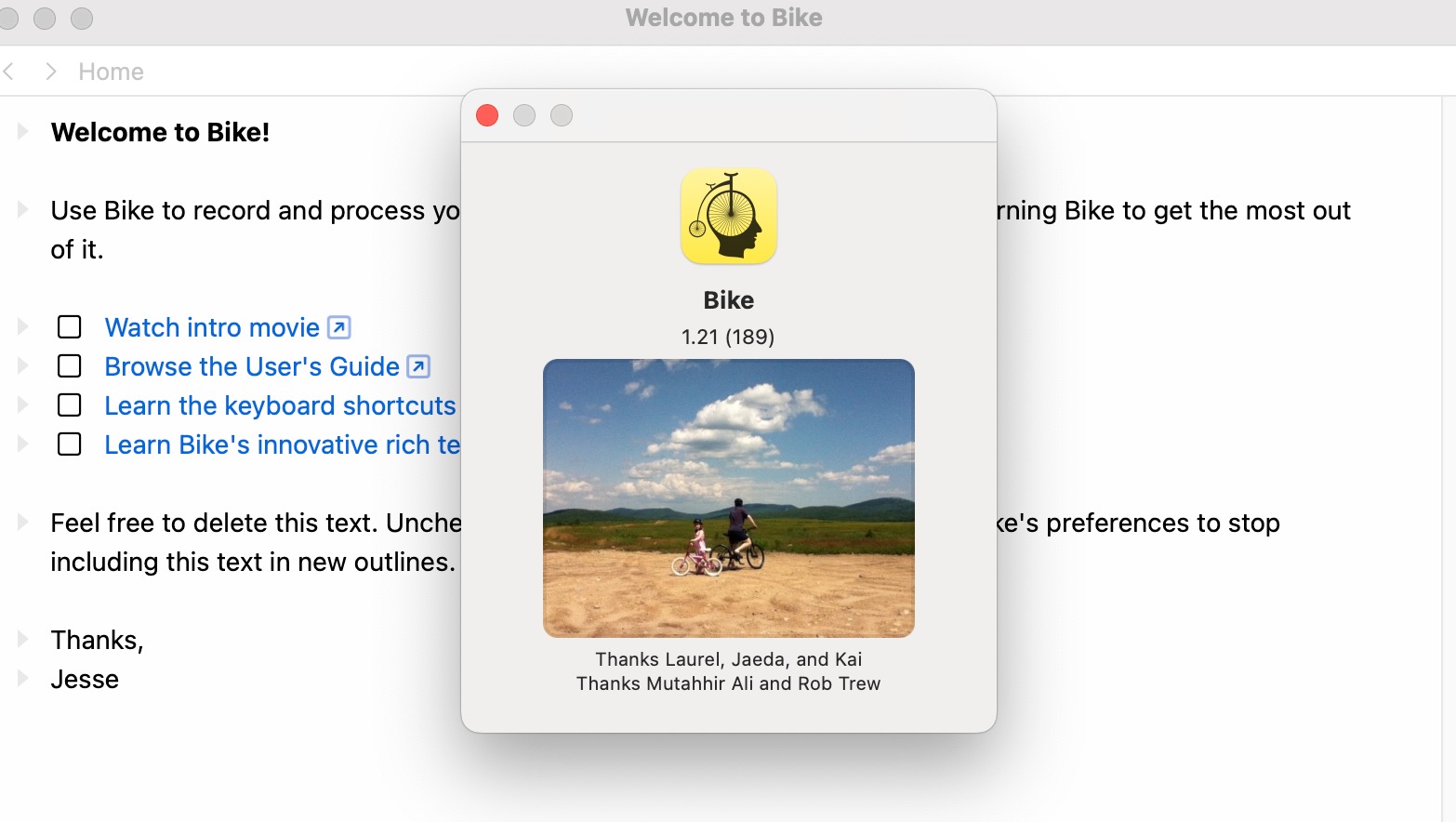
Task: Expand the Jesse row triangle
Action: pyautogui.click(x=23, y=678)
